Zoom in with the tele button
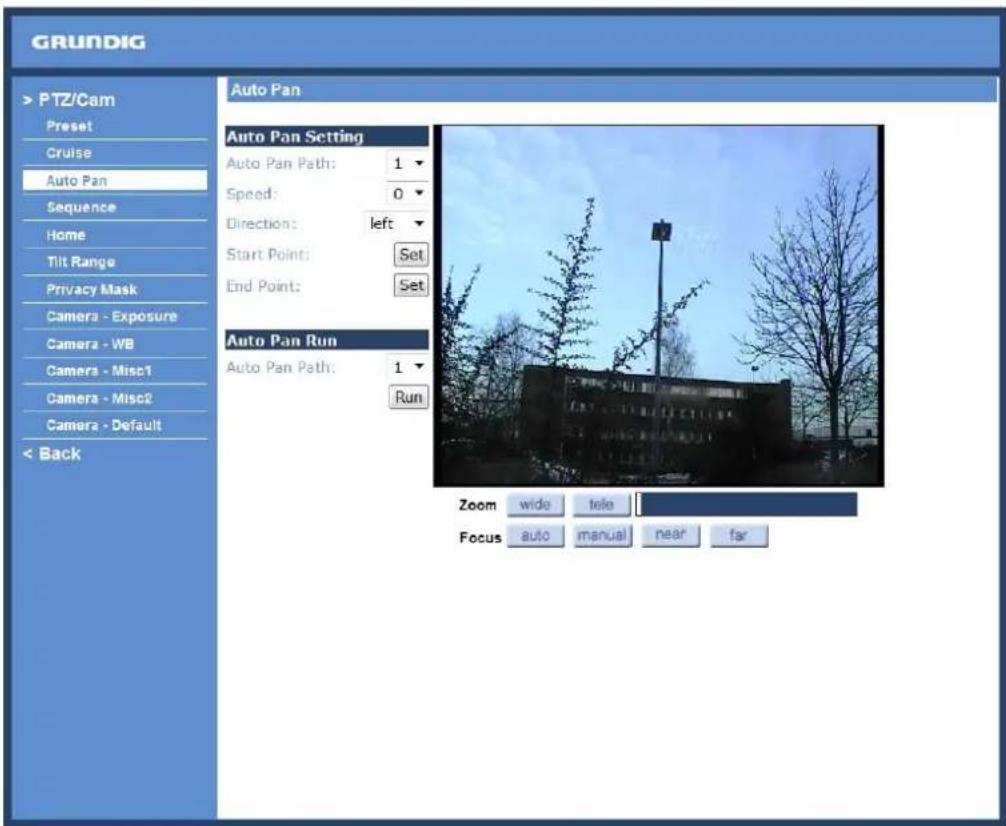 (x=601, y=505)
